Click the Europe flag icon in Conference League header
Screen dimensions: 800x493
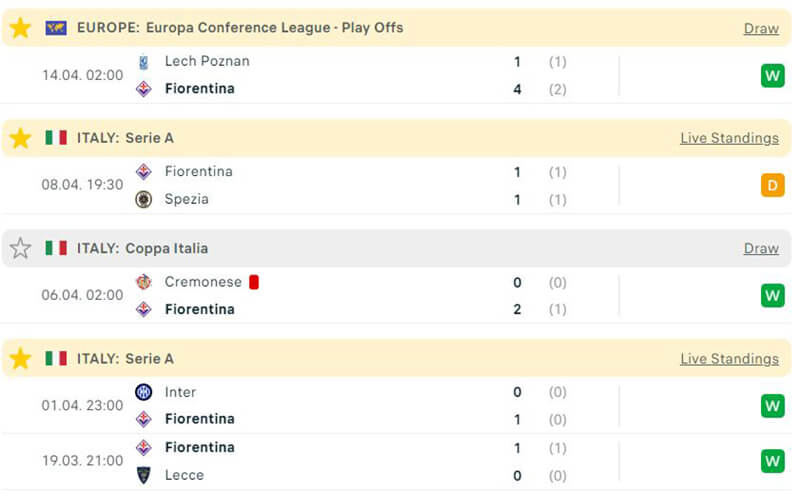(56, 28)
